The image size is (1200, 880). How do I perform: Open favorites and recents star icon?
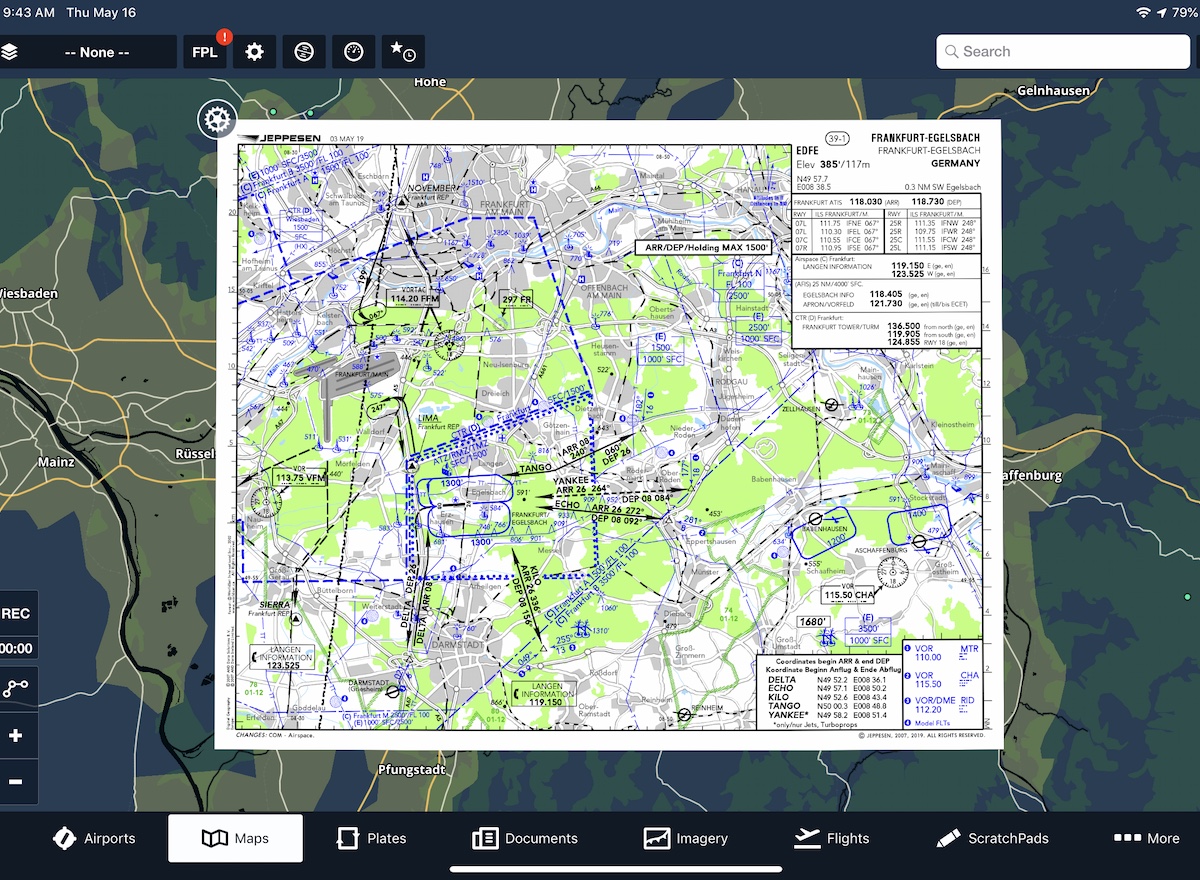click(403, 52)
